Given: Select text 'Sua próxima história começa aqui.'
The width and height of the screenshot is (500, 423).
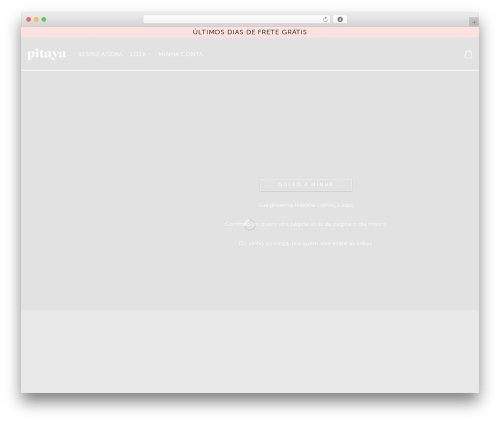Looking at the screenshot, I should click(x=306, y=205).
